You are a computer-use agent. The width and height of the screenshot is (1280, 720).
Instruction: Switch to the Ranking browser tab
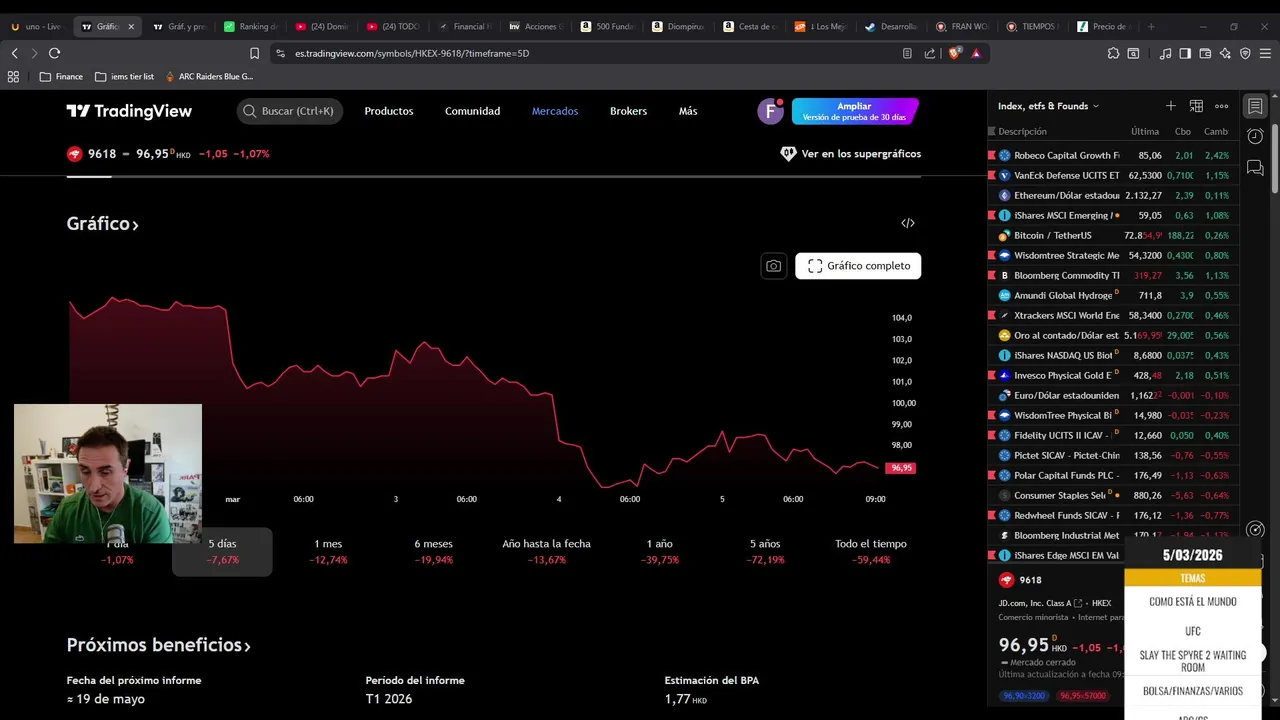tap(251, 27)
